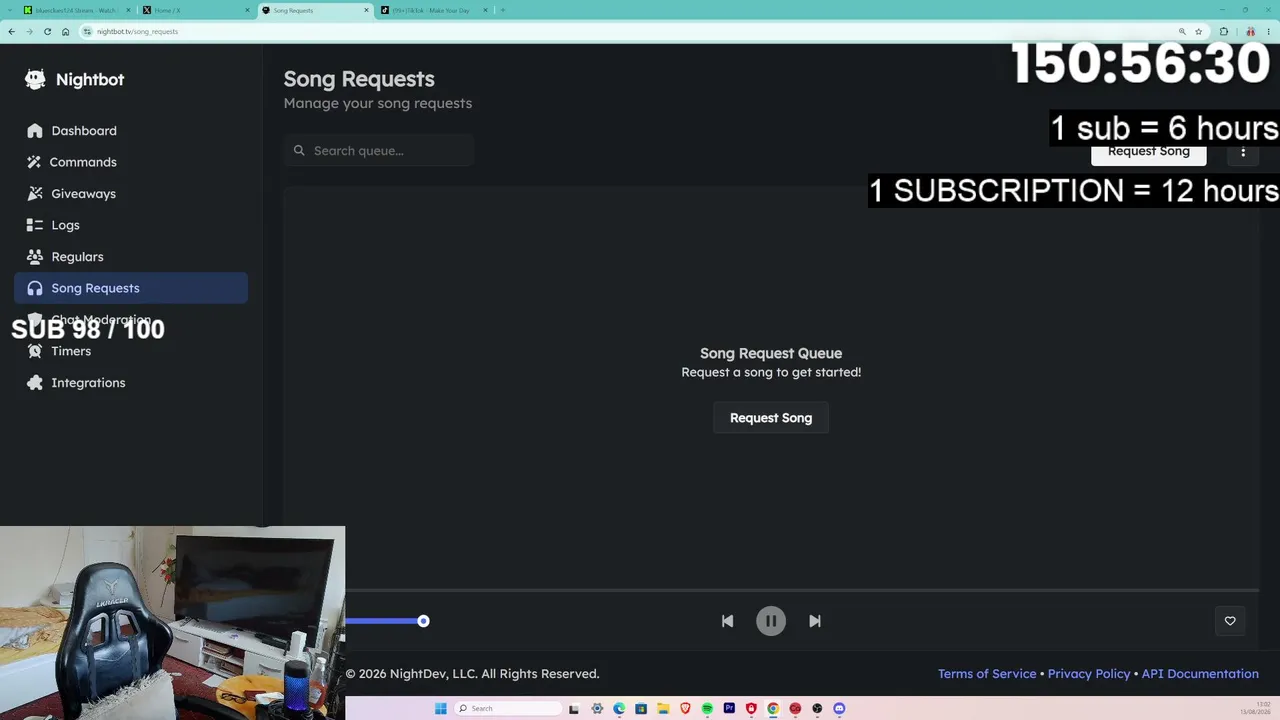The image size is (1280, 720).
Task: Switch to the Home / X tab
Action: (x=195, y=10)
